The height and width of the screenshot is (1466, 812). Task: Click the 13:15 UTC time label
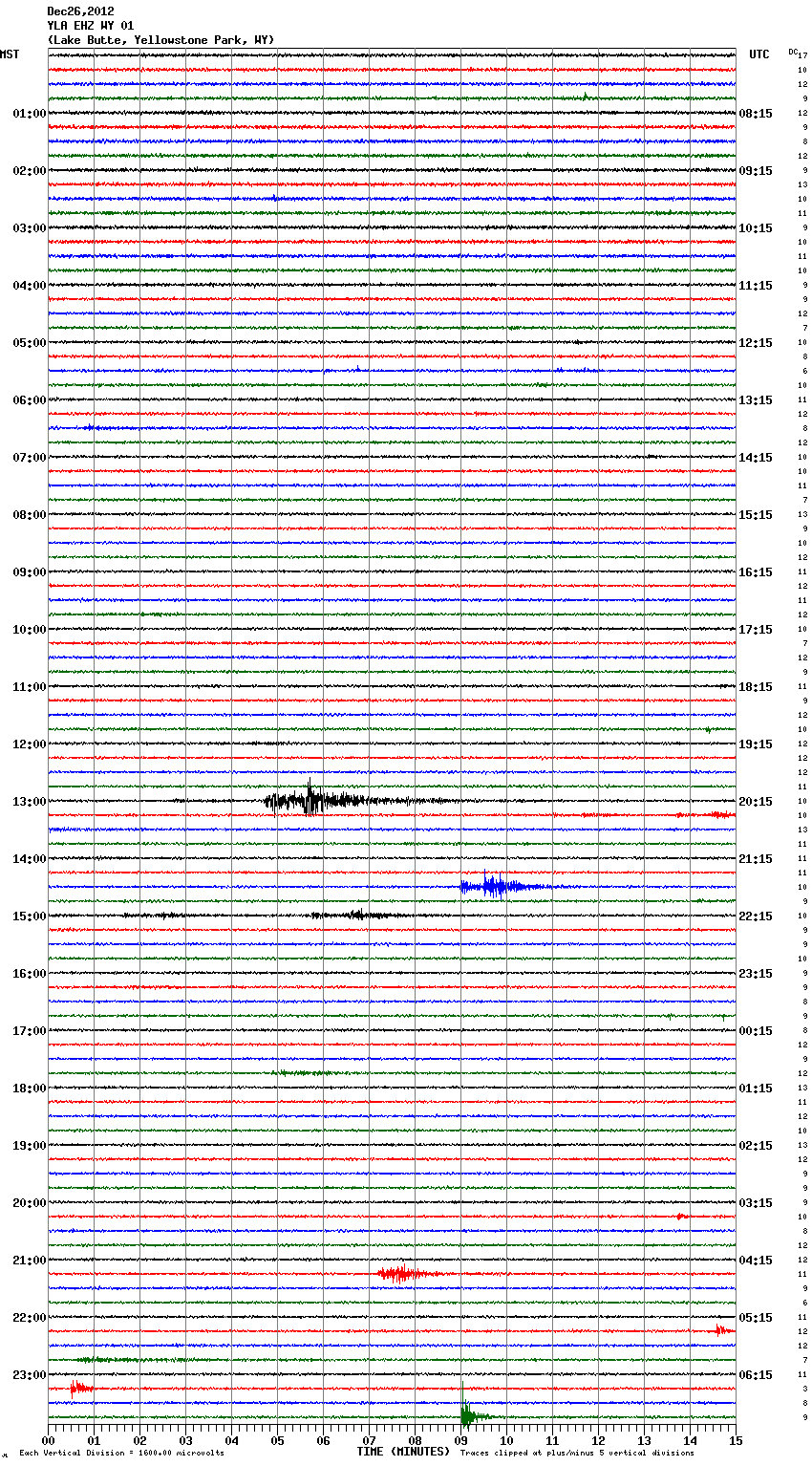pyautogui.click(x=756, y=400)
